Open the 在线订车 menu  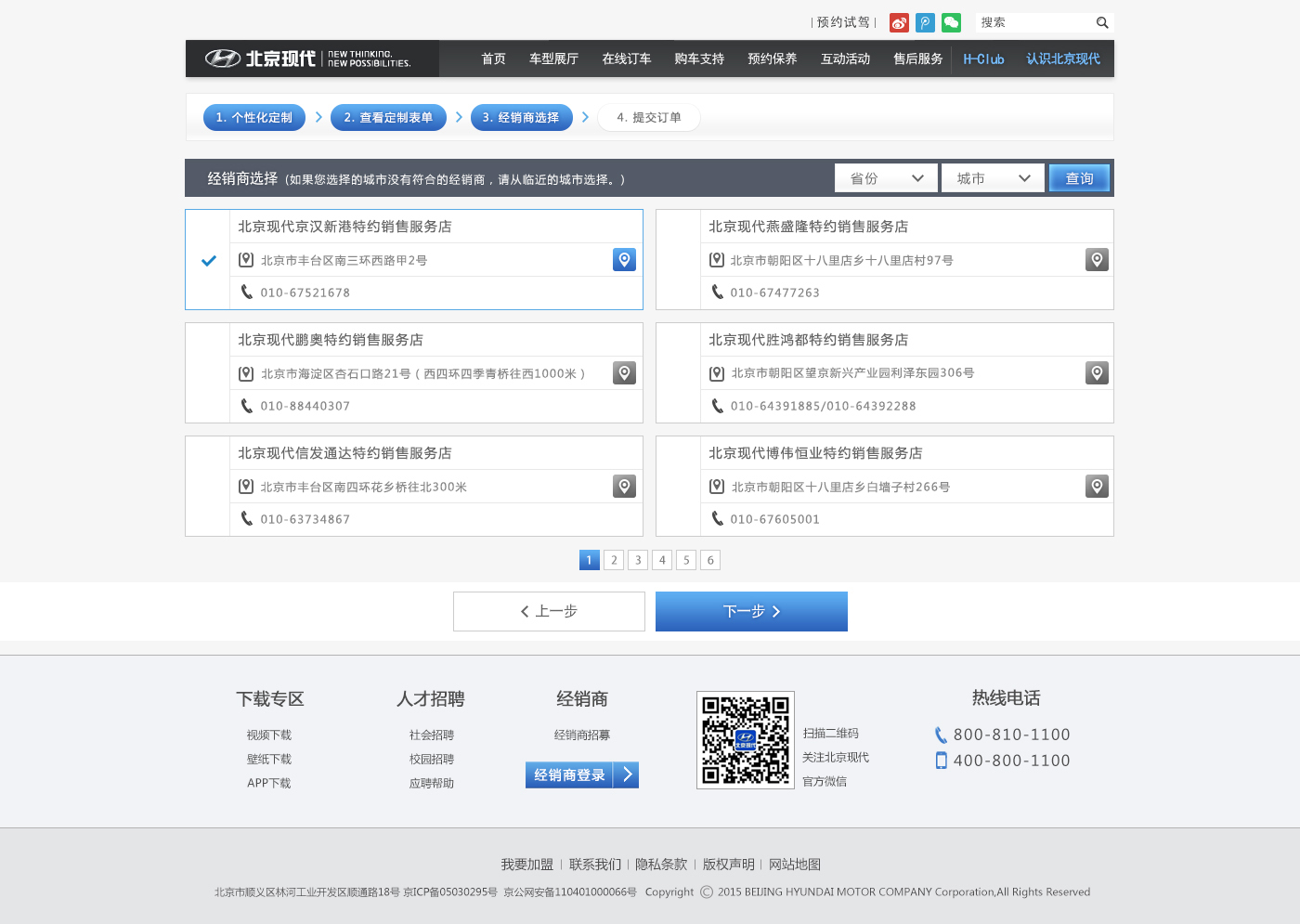coord(627,59)
